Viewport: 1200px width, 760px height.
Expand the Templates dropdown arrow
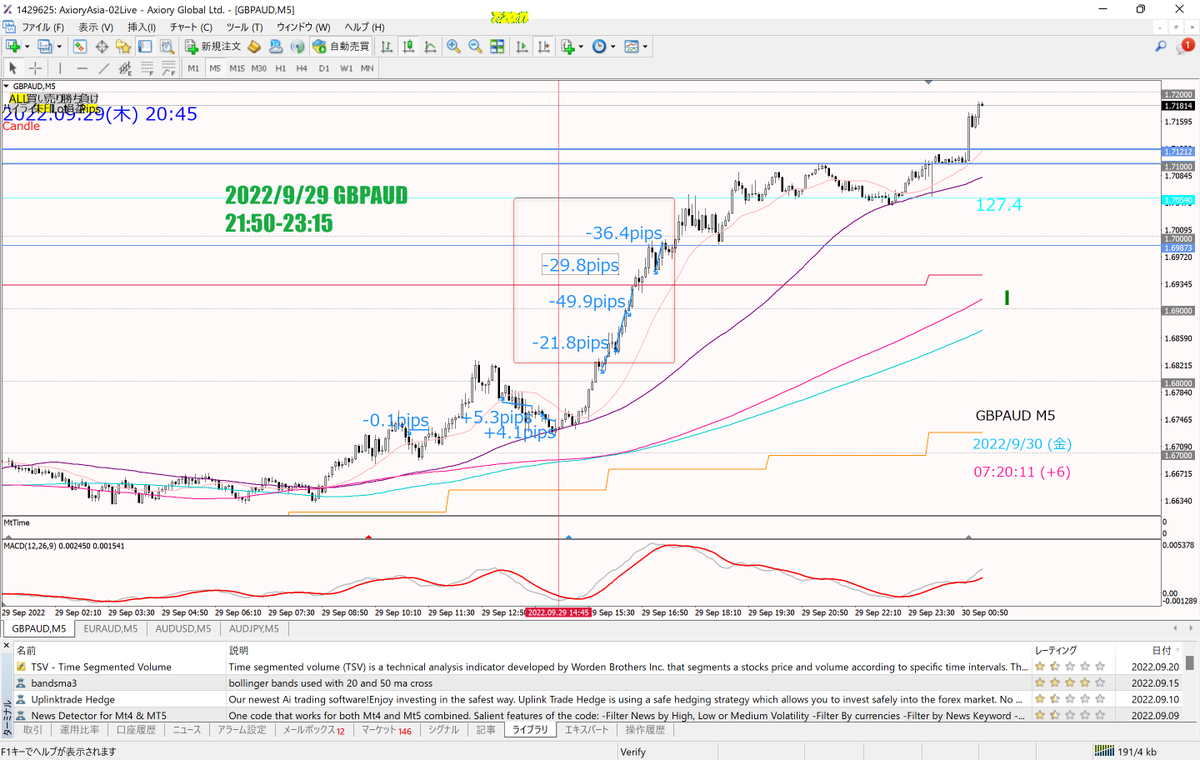point(645,46)
